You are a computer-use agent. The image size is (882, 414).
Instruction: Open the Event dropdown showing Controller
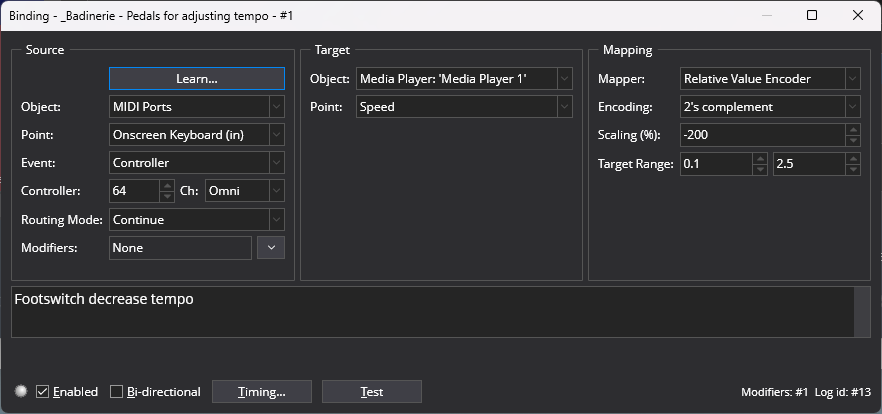click(196, 162)
